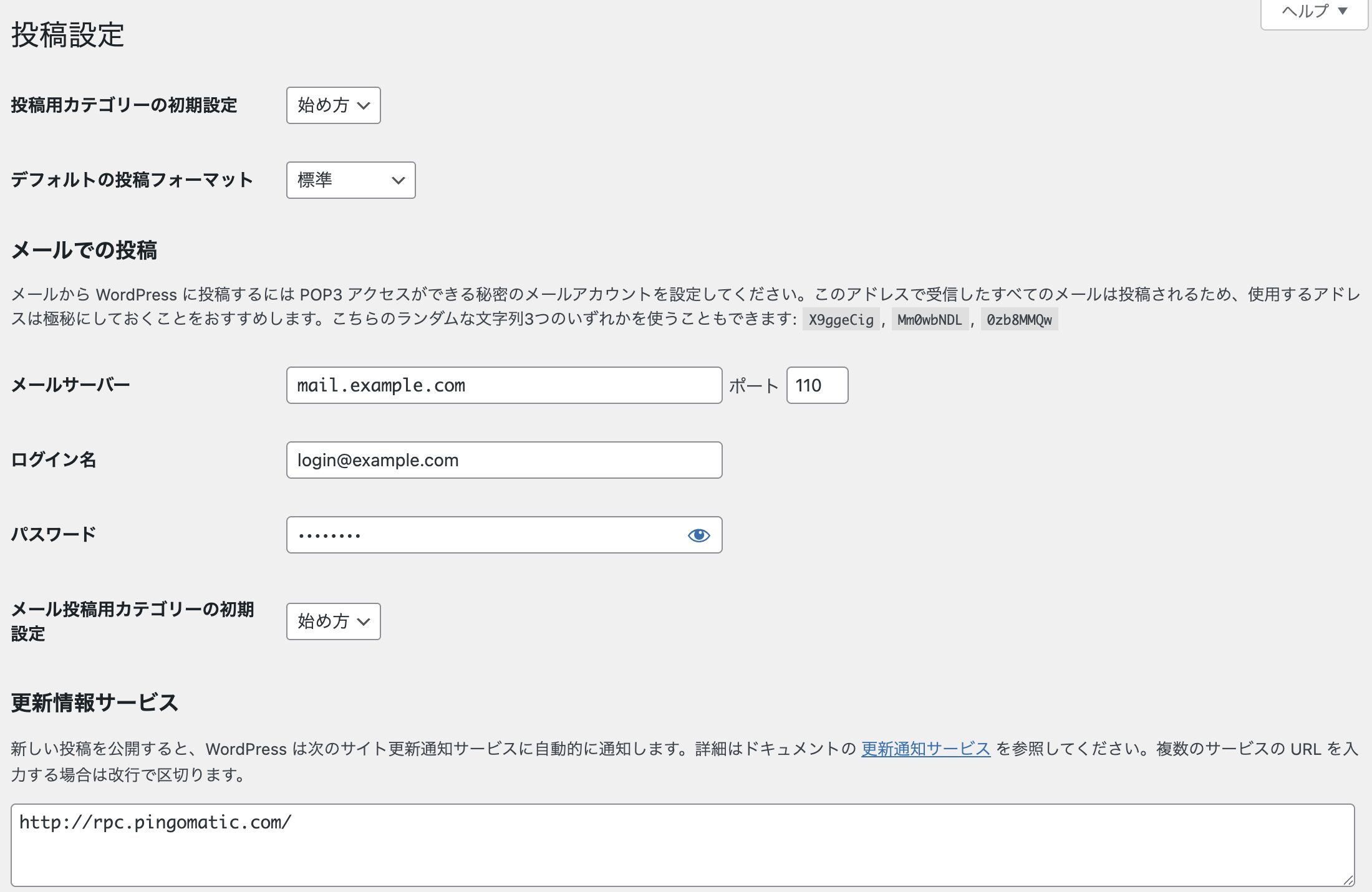Grab the textarea resize handle corner
The height and width of the screenshot is (892, 1372).
click(x=1348, y=880)
